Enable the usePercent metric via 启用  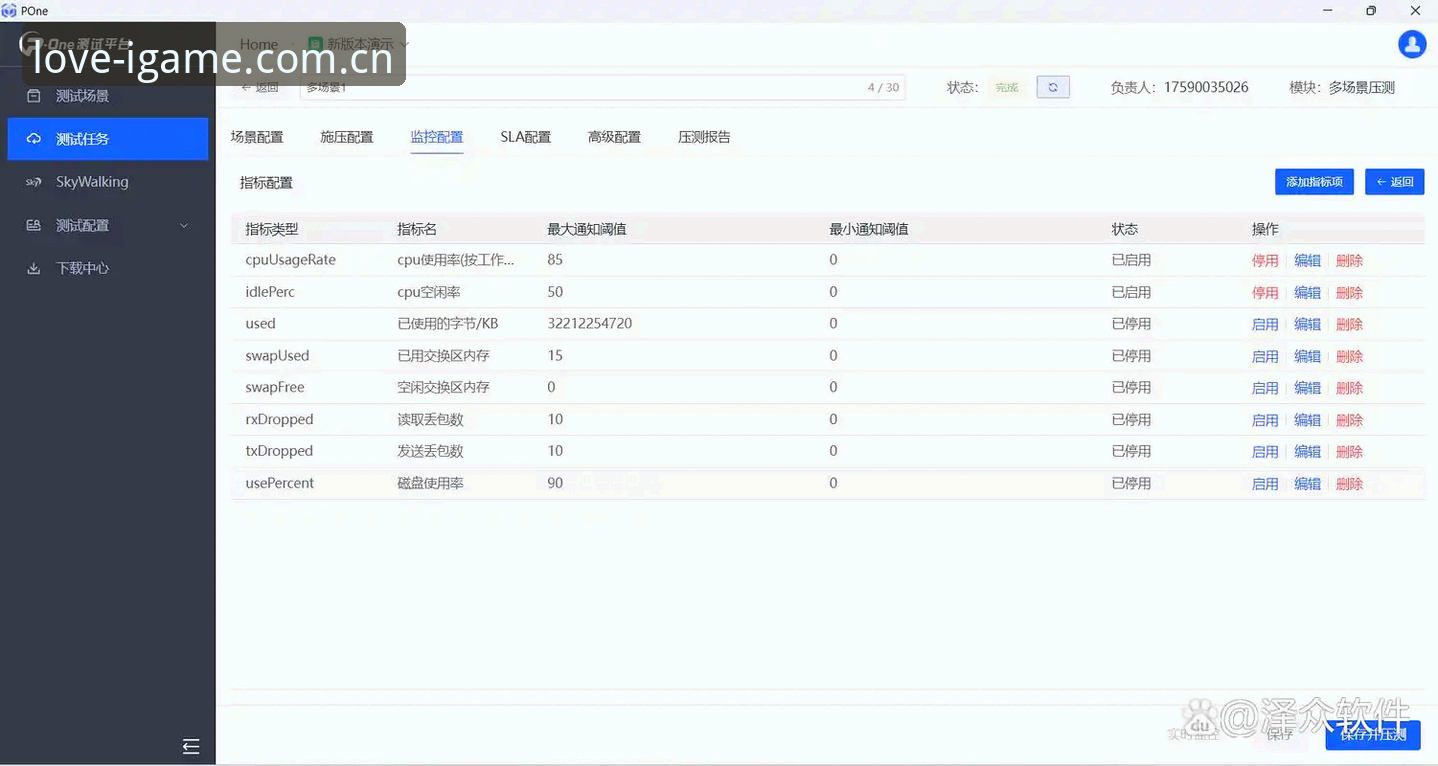coord(1265,484)
